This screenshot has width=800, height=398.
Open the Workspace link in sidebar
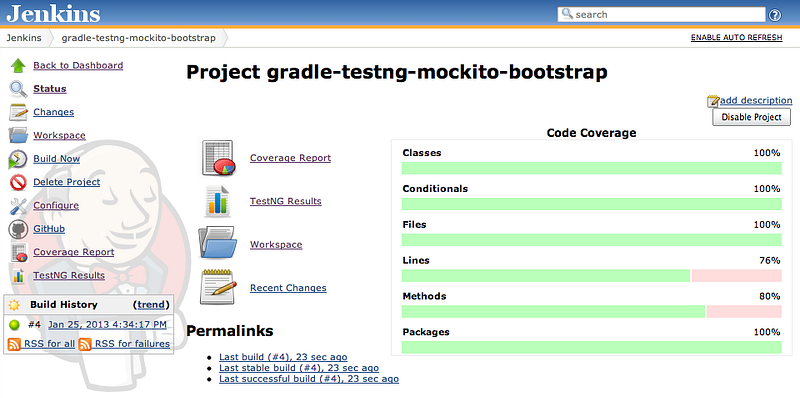[x=59, y=136]
